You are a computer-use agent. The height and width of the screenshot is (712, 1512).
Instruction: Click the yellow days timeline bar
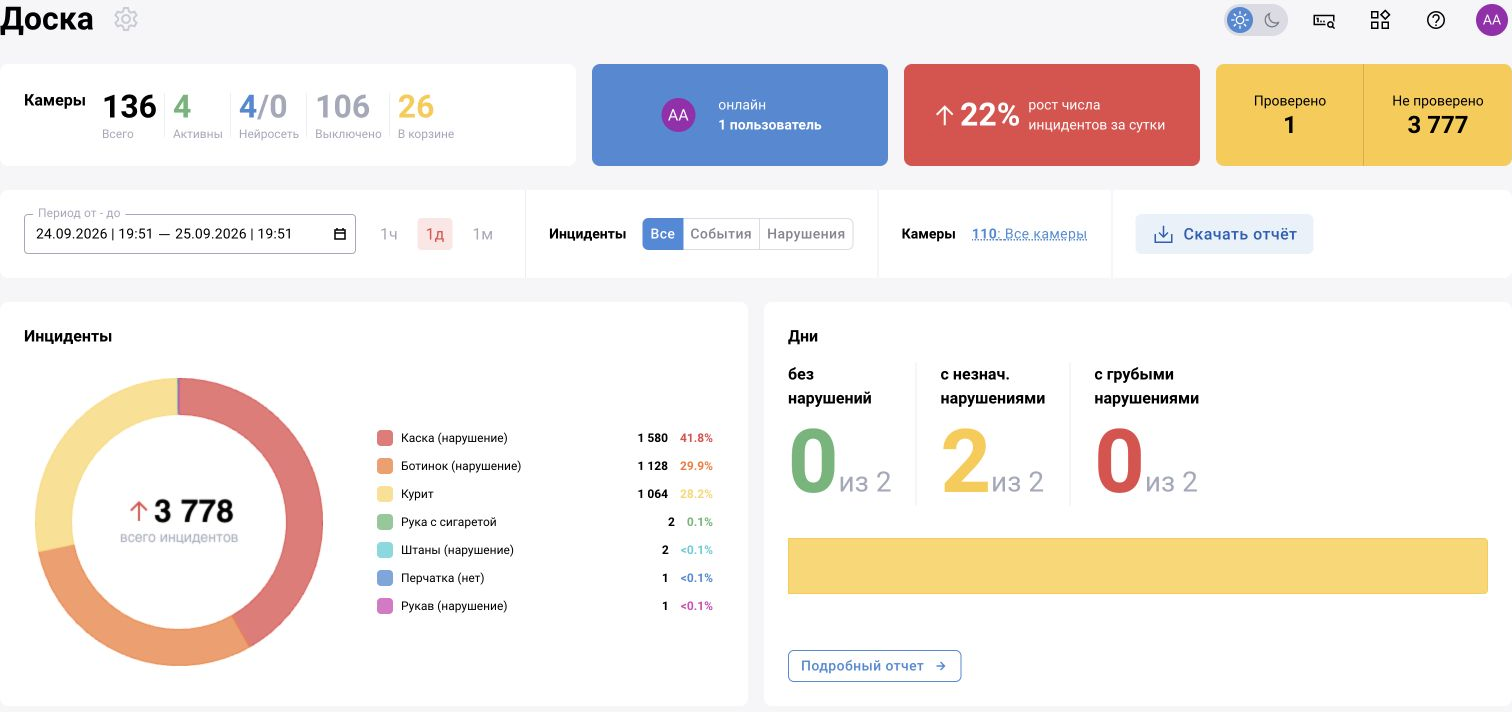click(x=1137, y=566)
